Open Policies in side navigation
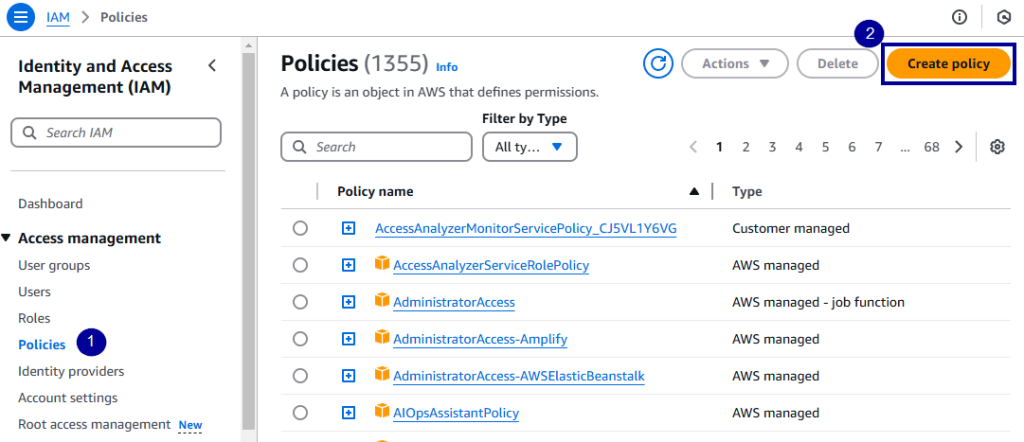The height and width of the screenshot is (442, 1024). point(42,345)
